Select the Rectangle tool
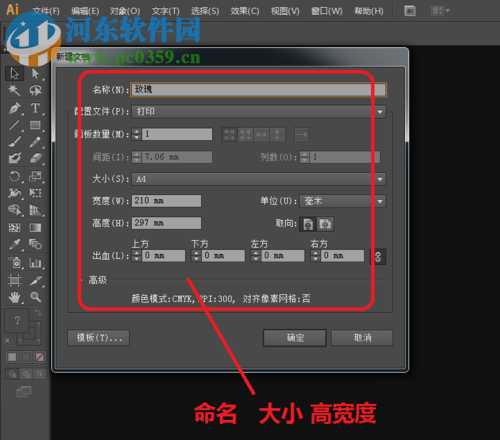Screen dimensions: 500x440 (x=35, y=125)
